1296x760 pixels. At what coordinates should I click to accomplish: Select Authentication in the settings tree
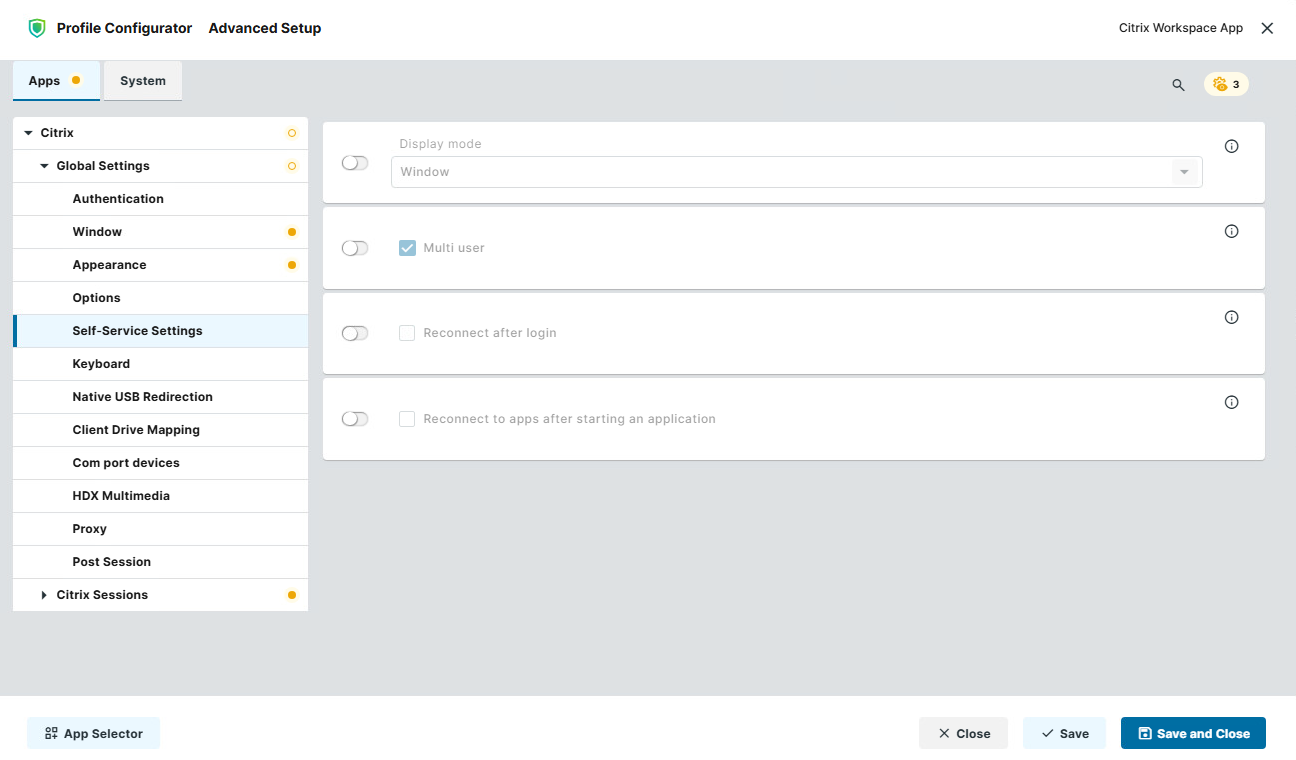pos(160,199)
